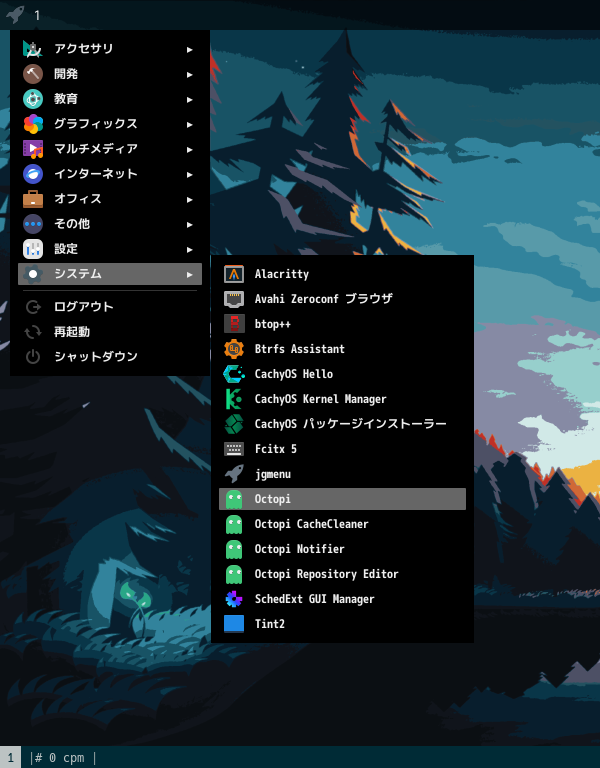The height and width of the screenshot is (768, 600).
Task: Click the Avahi Zeroconf network icon
Action: click(x=234, y=299)
